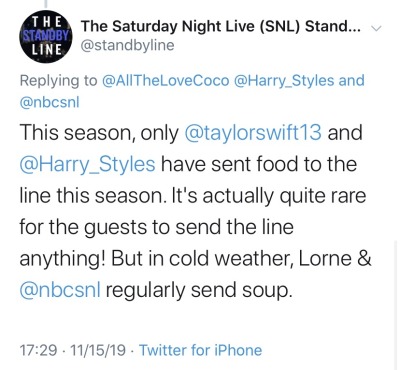Tap the 17:29 timestamp
Screen dimensions: 400x370
tap(38, 350)
